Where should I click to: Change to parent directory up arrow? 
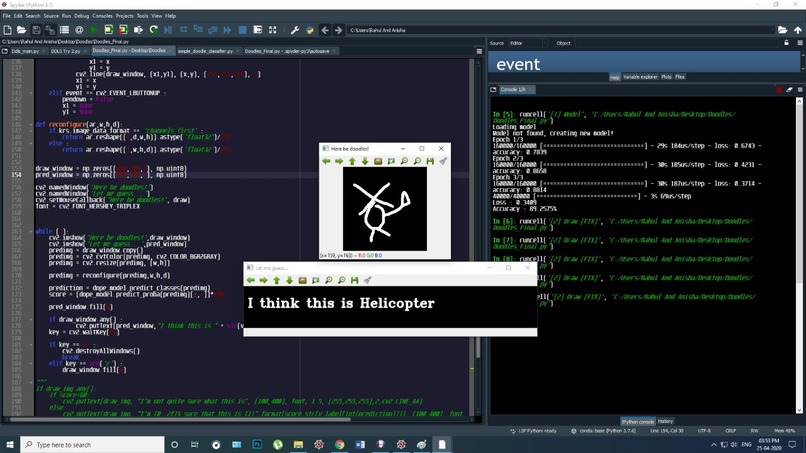[x=797, y=30]
